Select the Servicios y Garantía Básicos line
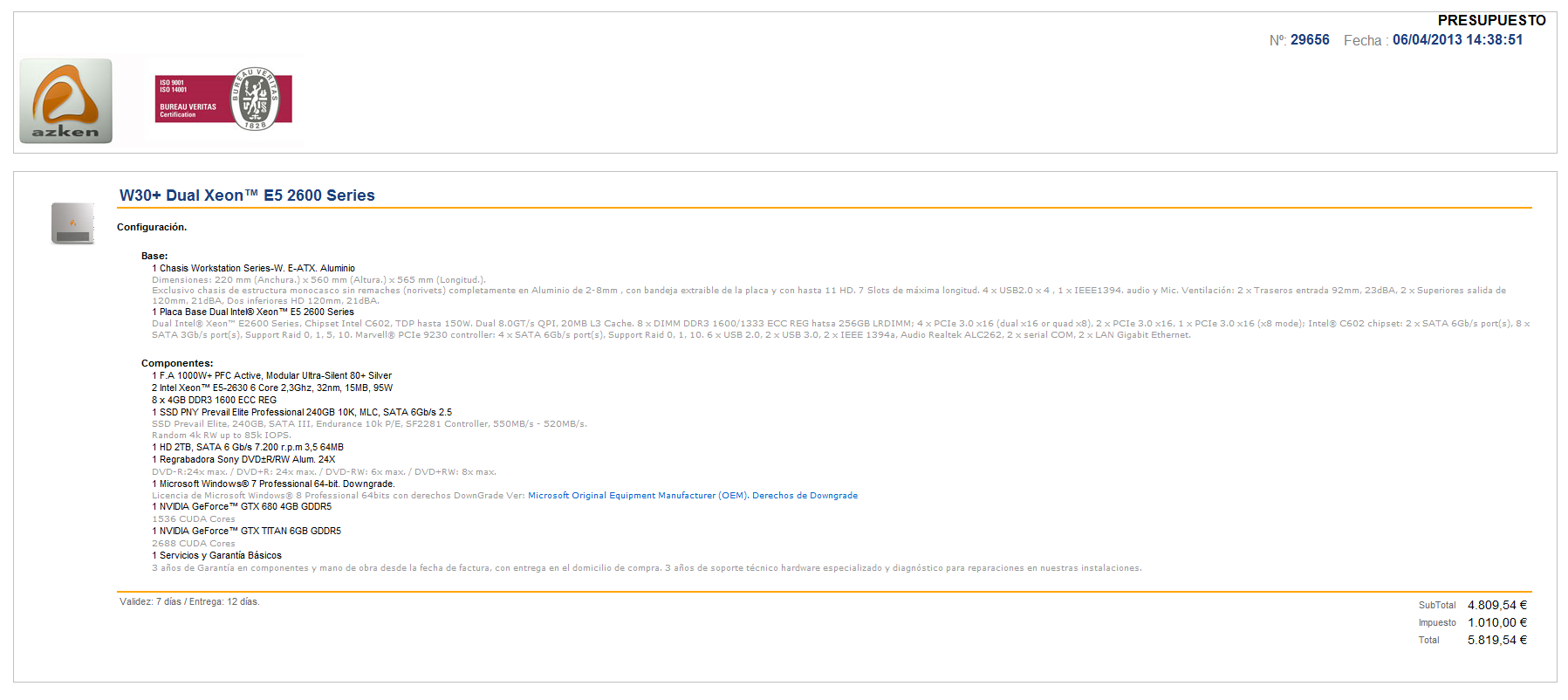The height and width of the screenshot is (700, 1568). point(216,555)
